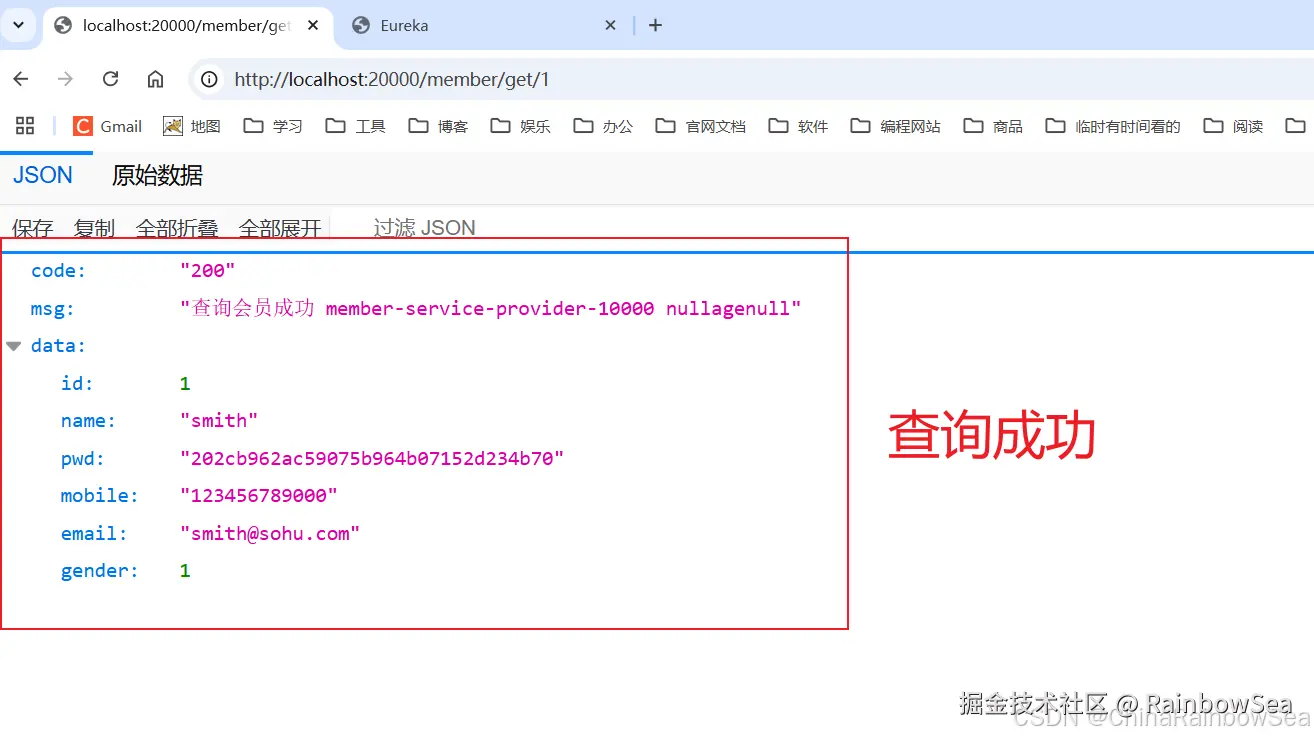1314x739 pixels.
Task: Select the data key label
Action: coord(59,346)
